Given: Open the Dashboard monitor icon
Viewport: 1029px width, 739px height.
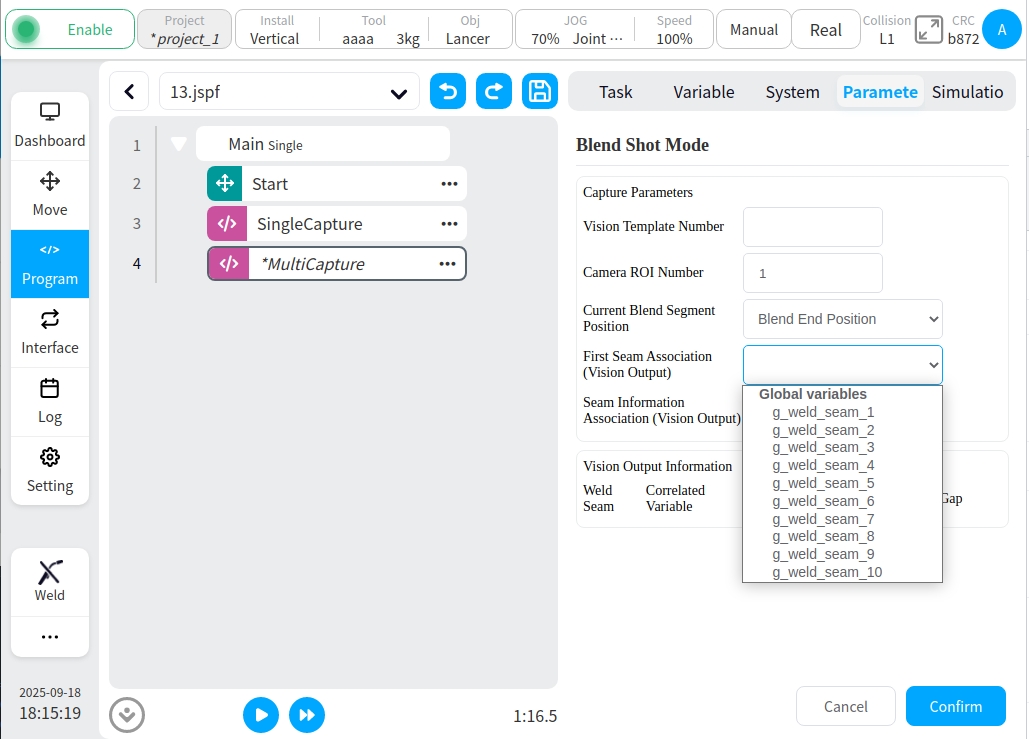Looking at the screenshot, I should coord(50,125).
